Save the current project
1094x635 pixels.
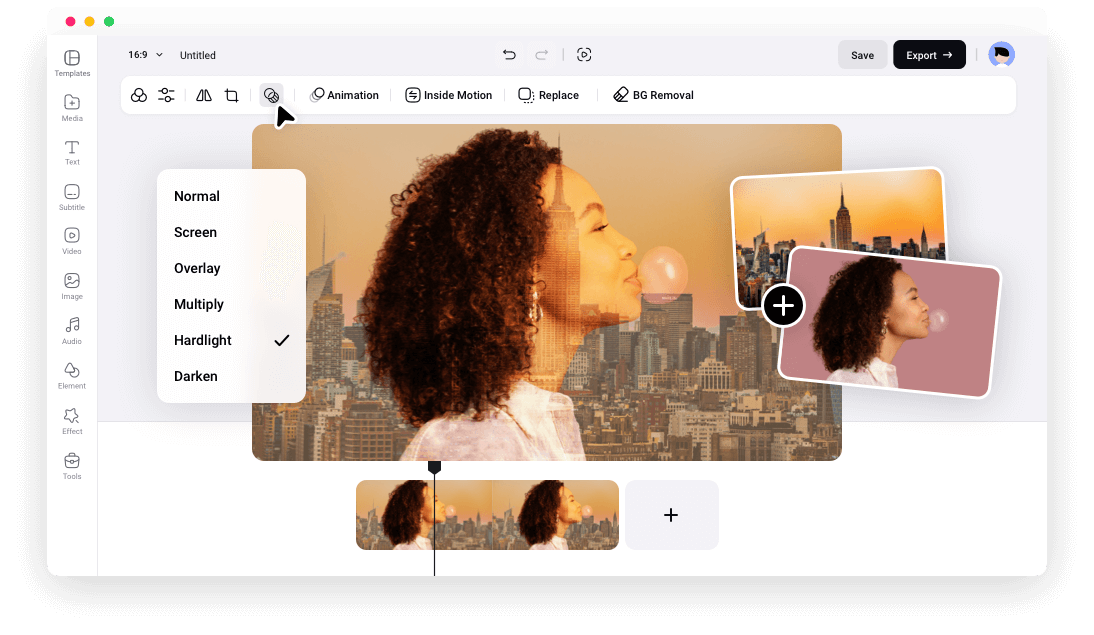tap(862, 54)
